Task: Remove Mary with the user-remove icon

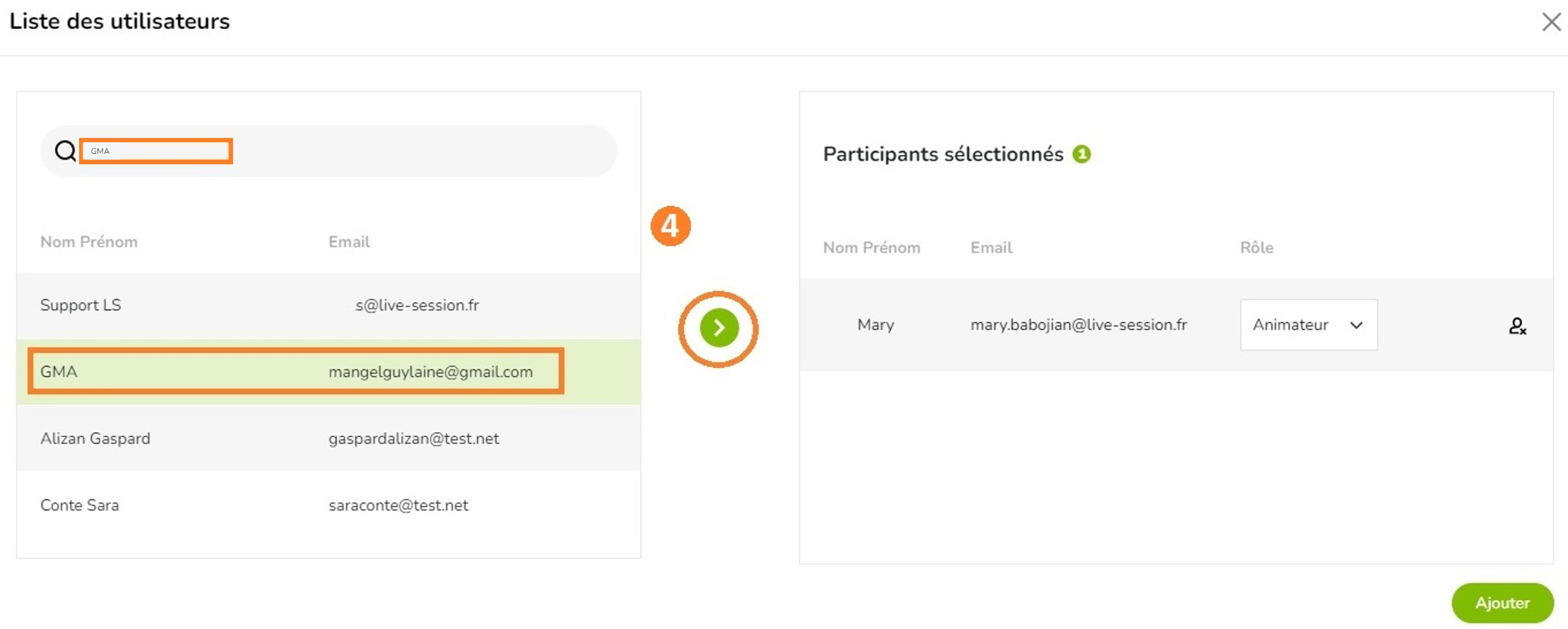Action: 1517,326
